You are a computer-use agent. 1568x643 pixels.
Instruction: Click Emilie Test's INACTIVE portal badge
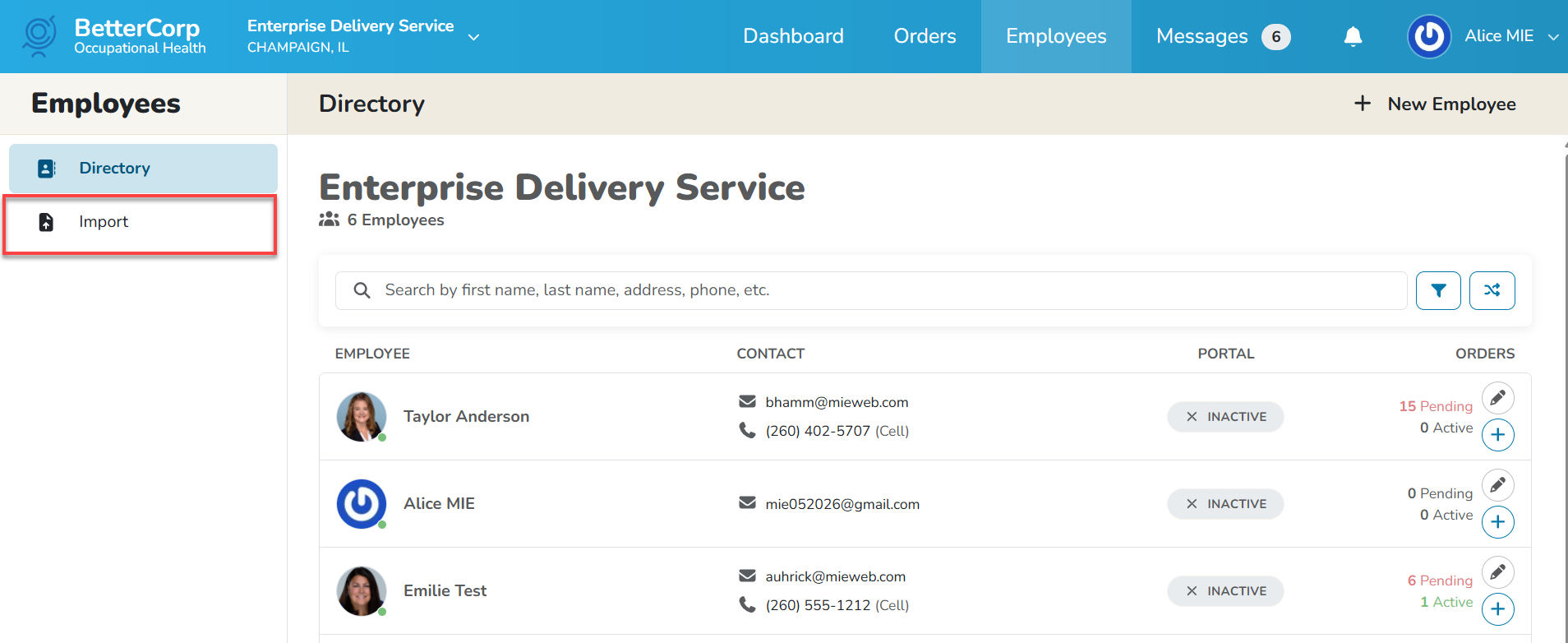tap(1225, 591)
